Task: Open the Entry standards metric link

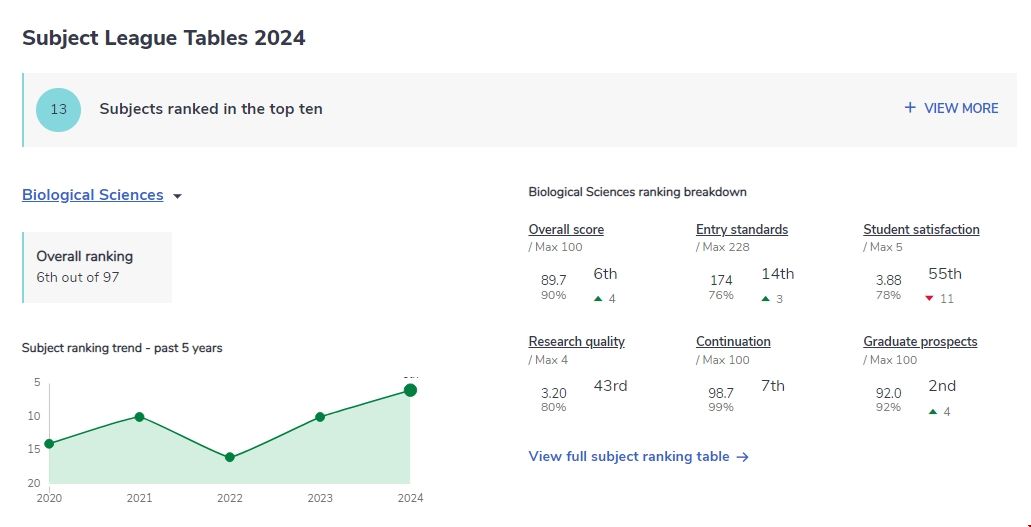Action: (x=742, y=229)
